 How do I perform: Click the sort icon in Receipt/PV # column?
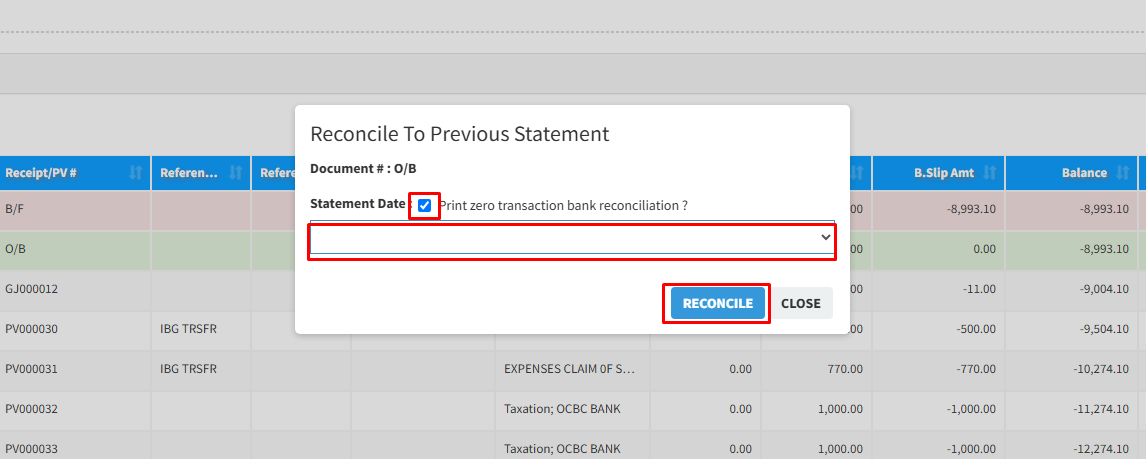tap(136, 173)
